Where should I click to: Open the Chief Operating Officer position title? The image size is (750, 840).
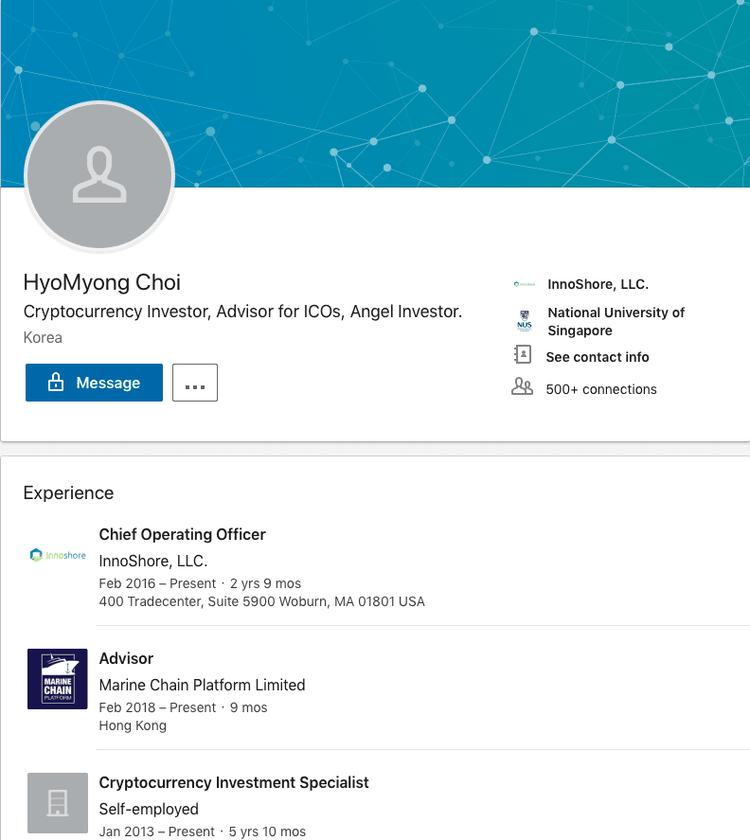(x=182, y=534)
